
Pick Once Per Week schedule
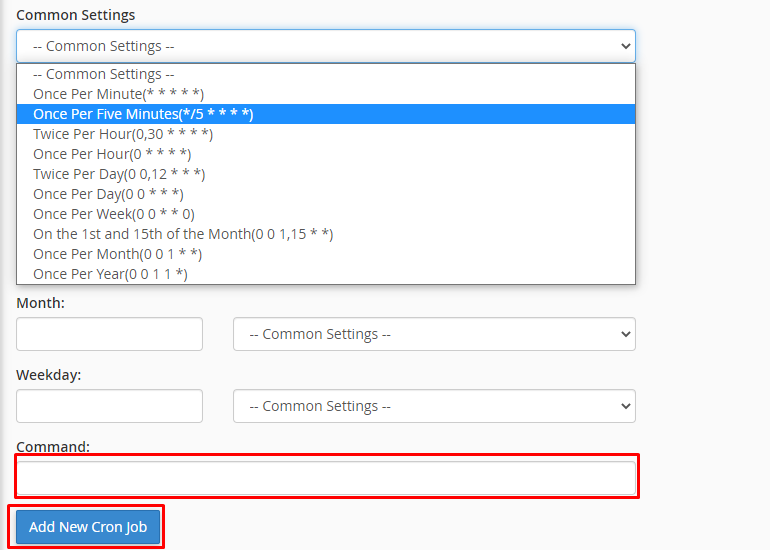tap(114, 214)
